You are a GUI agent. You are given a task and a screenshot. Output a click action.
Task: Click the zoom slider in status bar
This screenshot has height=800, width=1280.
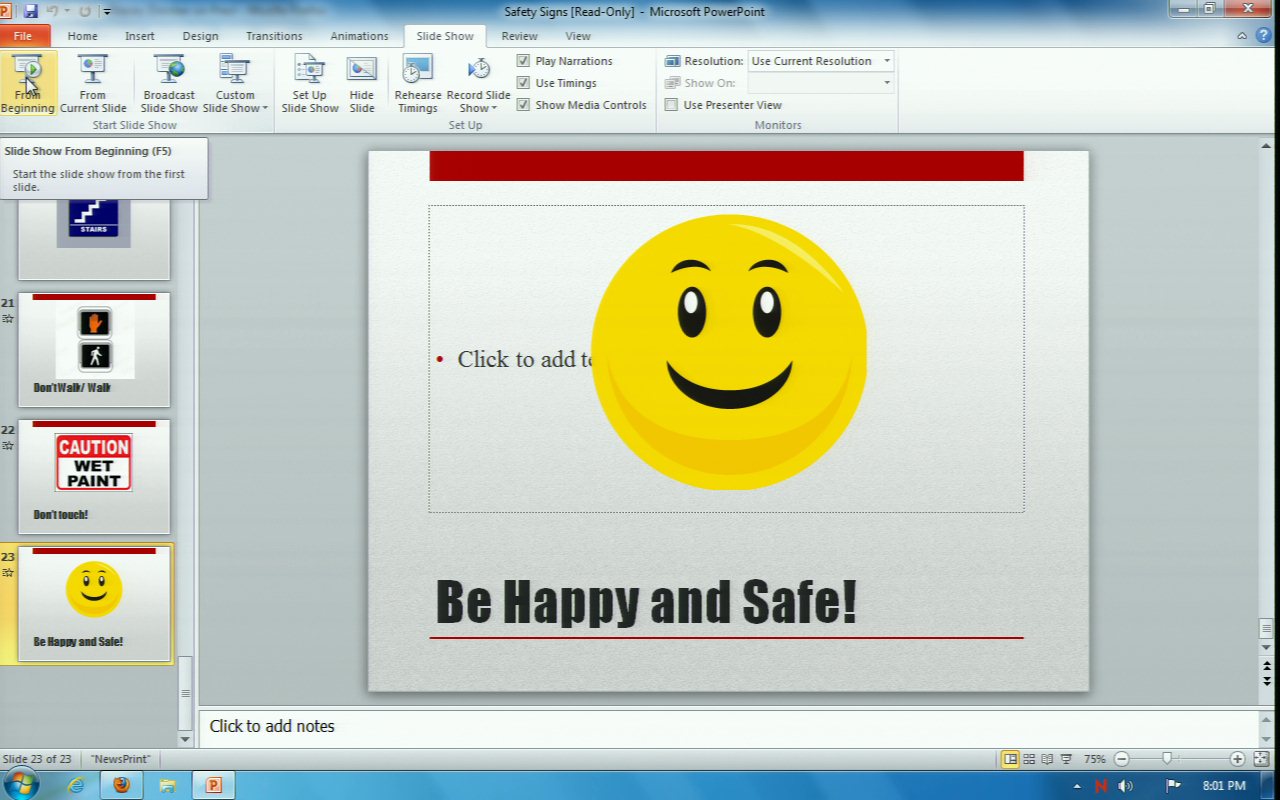tap(1166, 759)
